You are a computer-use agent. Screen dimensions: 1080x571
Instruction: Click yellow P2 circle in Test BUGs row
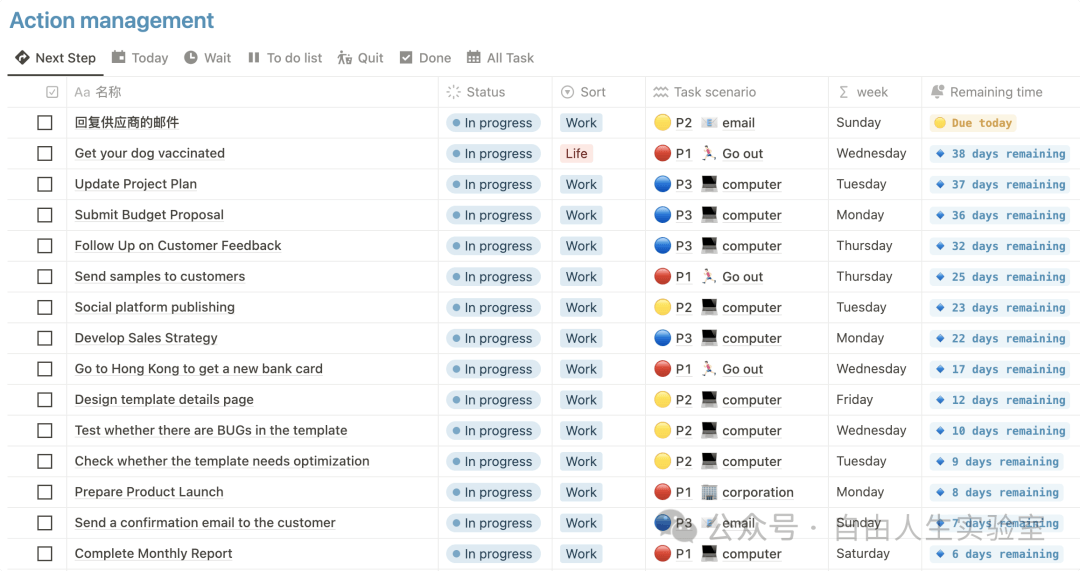click(662, 430)
